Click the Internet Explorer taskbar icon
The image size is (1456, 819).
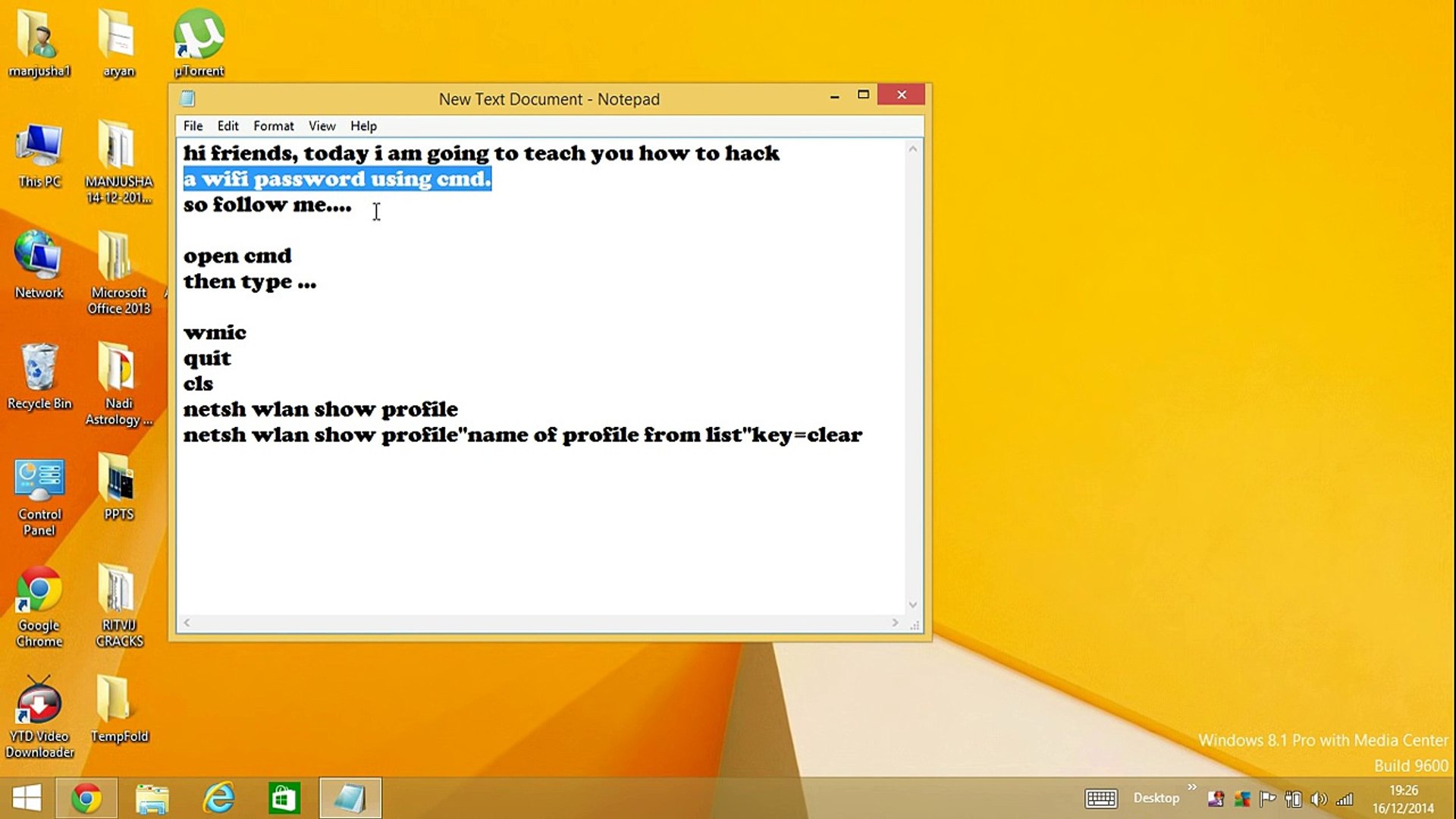(219, 799)
